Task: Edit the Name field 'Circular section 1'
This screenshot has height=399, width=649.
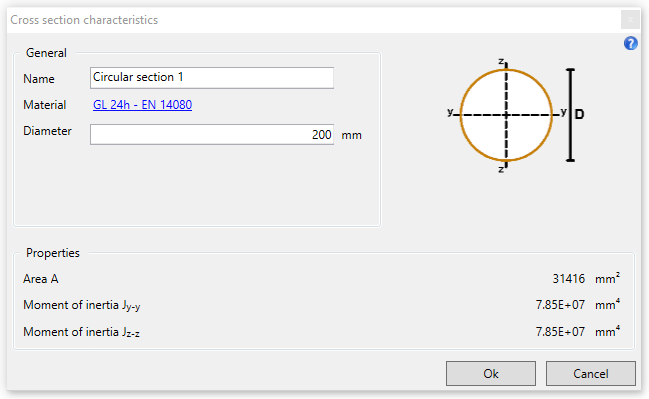Action: point(212,78)
